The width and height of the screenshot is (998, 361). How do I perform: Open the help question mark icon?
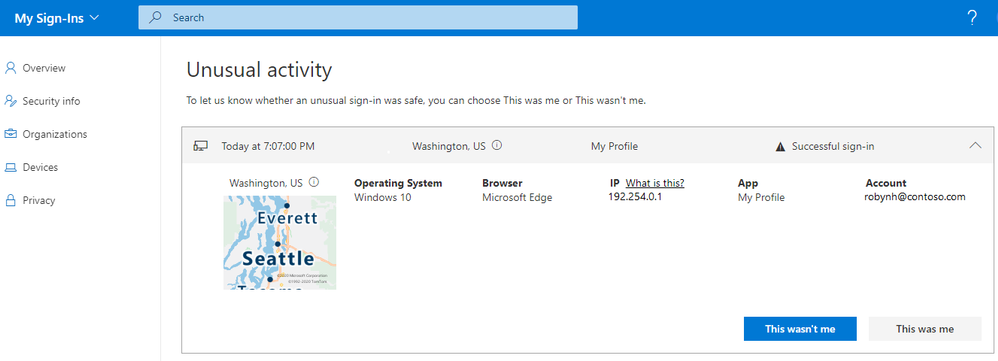click(971, 18)
